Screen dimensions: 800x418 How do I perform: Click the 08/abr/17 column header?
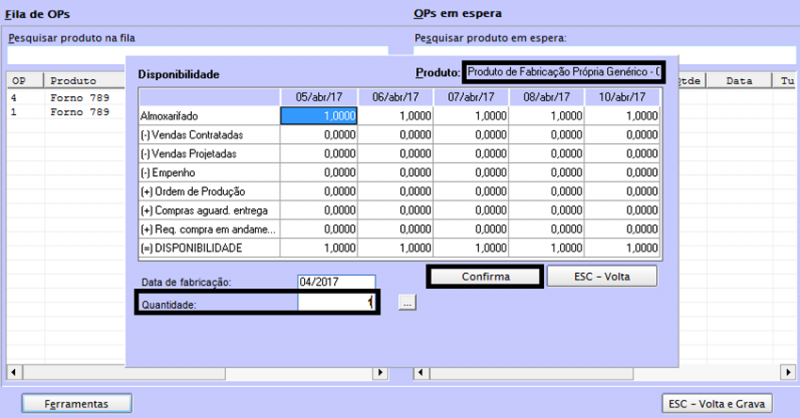(x=546, y=97)
